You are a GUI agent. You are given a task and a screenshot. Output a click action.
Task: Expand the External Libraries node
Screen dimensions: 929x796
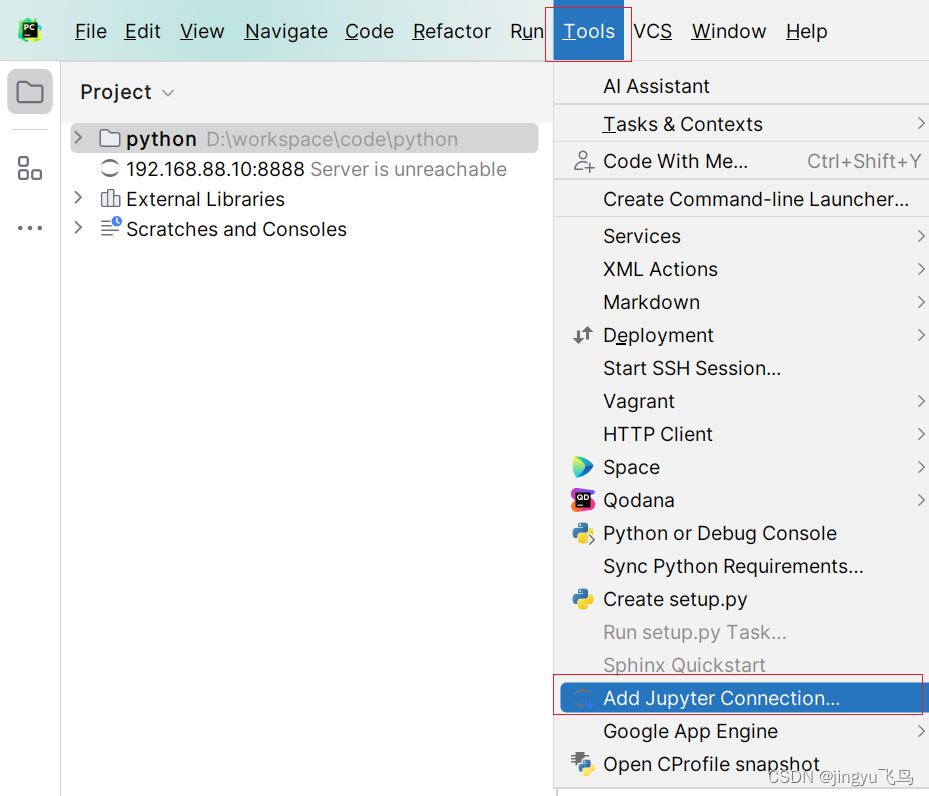pos(78,199)
